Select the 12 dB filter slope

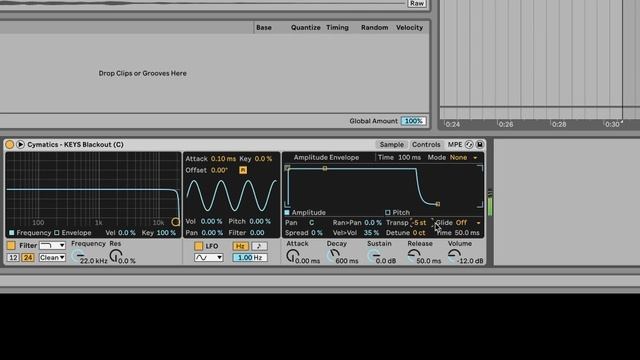(x=13, y=258)
